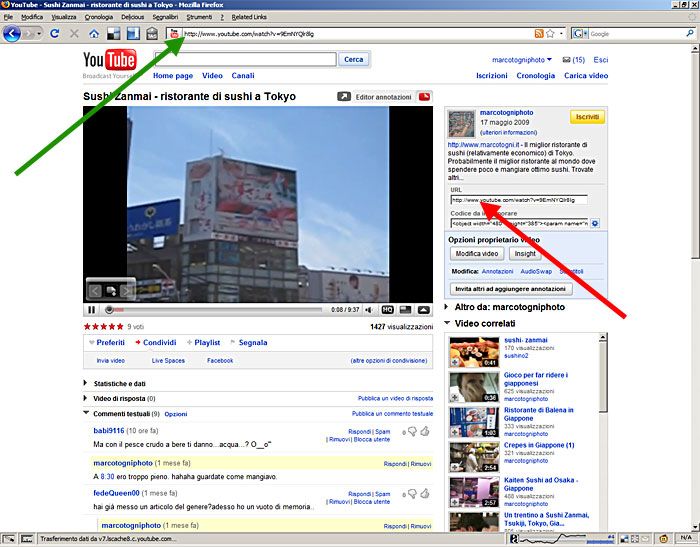The image size is (700, 547).
Task: Open bookmark star dropdown arrow
Action: [x=561, y=34]
